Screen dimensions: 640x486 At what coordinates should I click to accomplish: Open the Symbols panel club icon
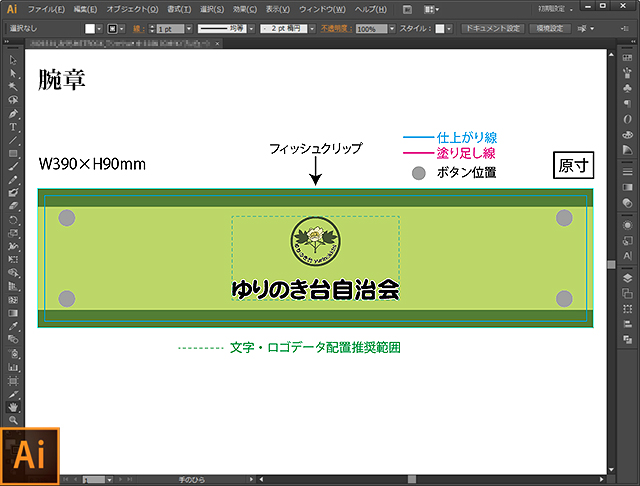pos(627,88)
